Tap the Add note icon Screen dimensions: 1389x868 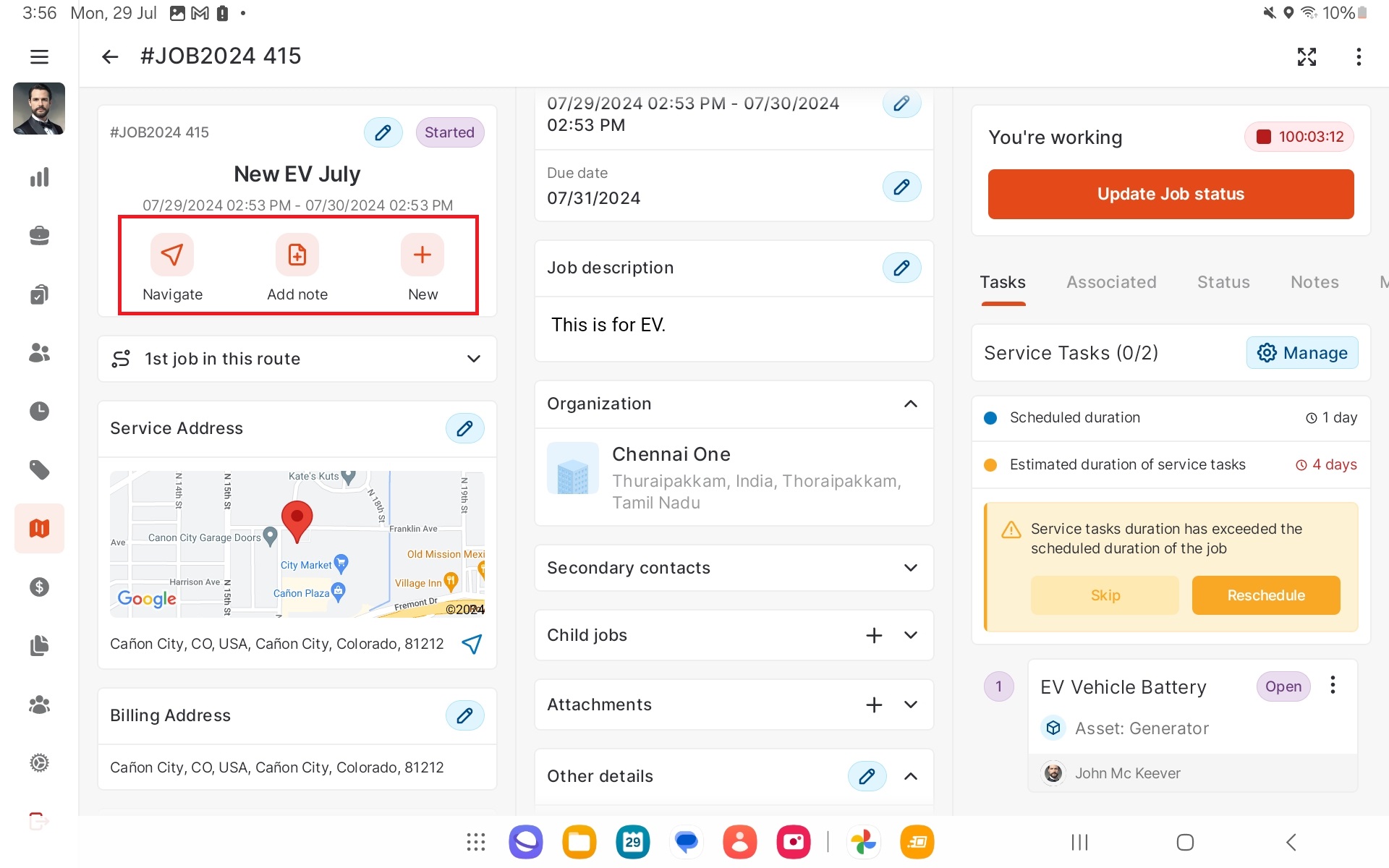click(x=297, y=255)
